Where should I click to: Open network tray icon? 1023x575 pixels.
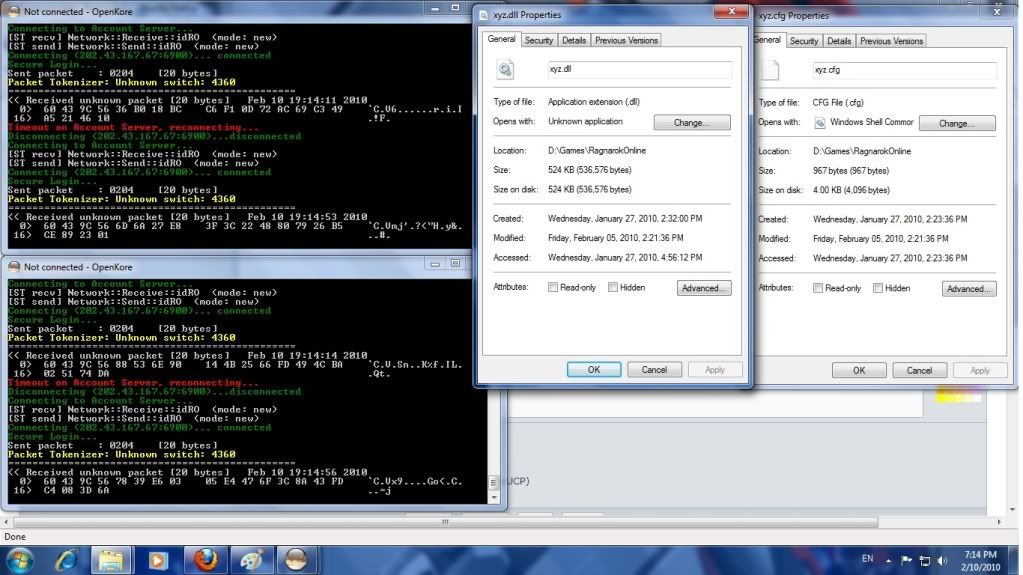click(924, 560)
